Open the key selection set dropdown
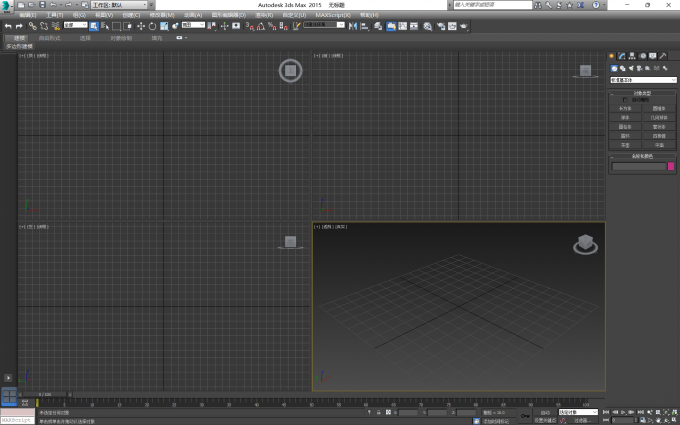680x425 pixels. tap(578, 412)
